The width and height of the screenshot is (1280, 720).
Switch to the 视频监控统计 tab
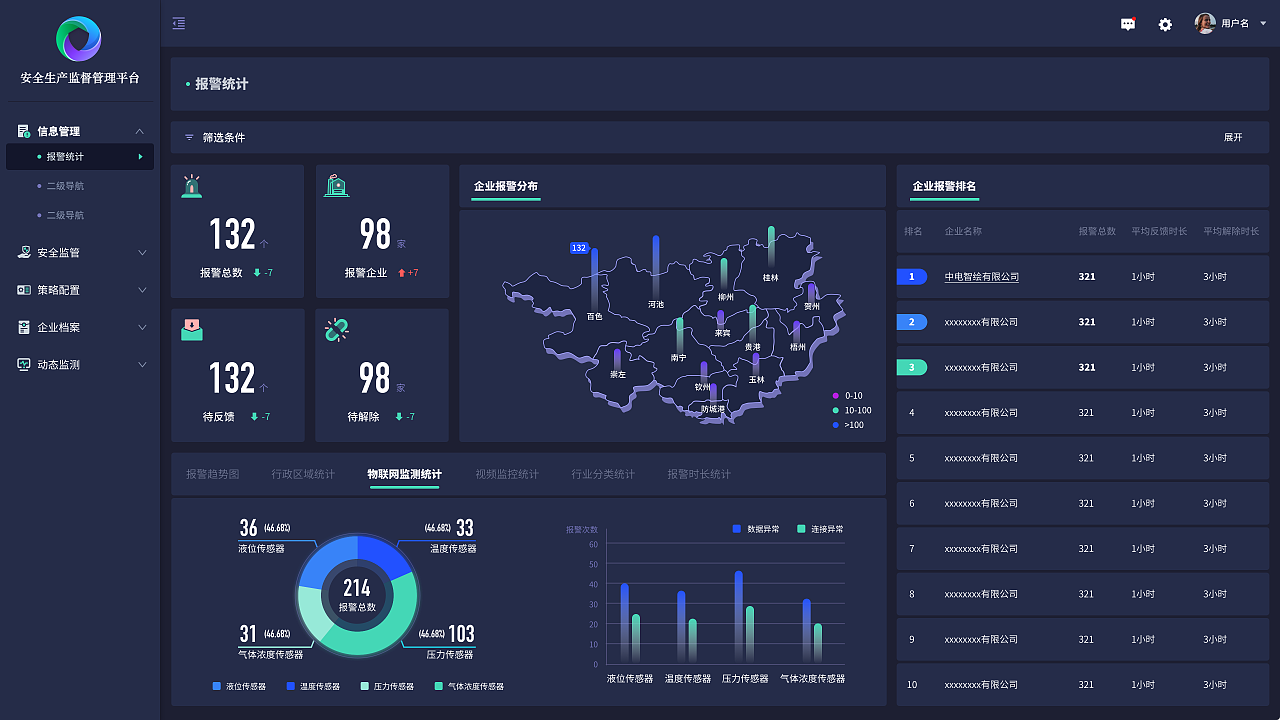coord(506,474)
